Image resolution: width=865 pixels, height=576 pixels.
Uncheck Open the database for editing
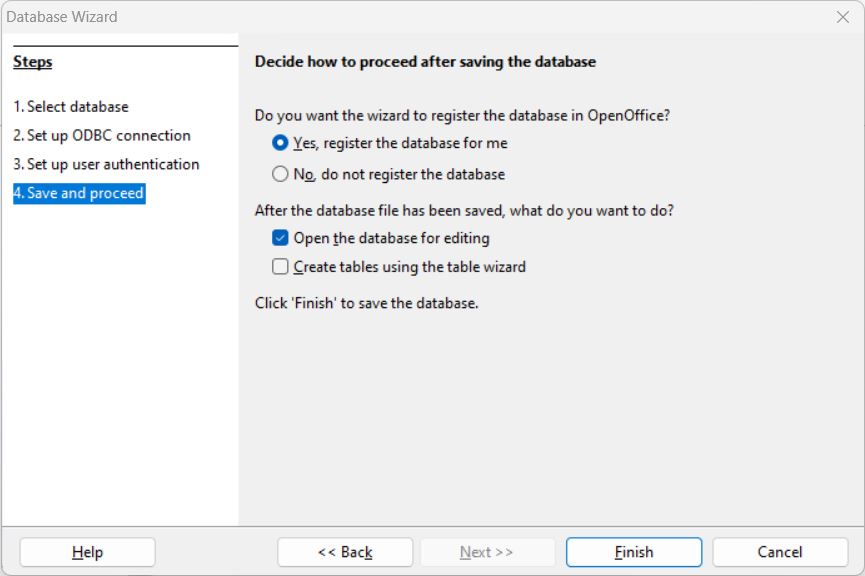coord(281,238)
